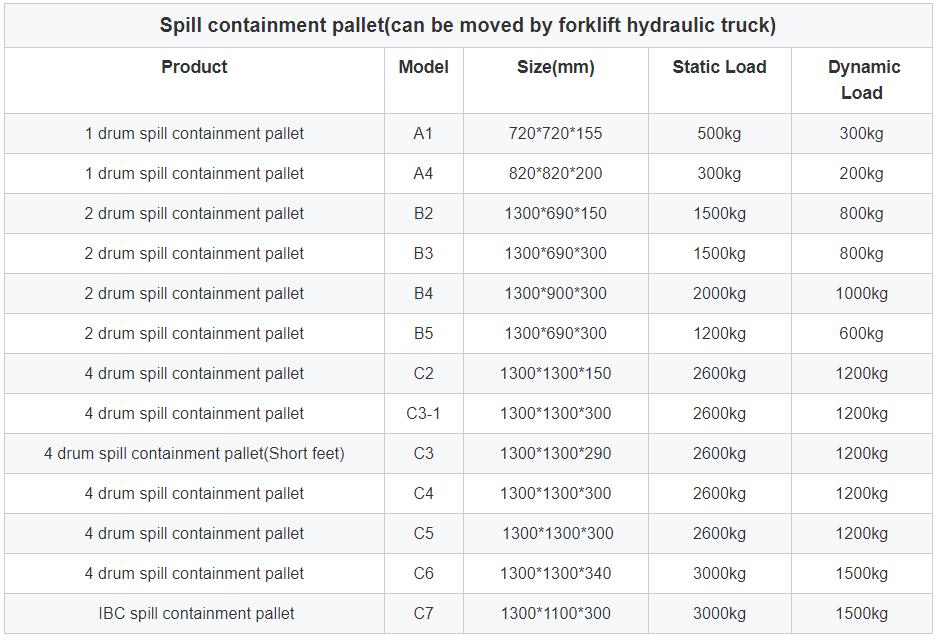Click the table title Spill containment pallet

click(468, 25)
